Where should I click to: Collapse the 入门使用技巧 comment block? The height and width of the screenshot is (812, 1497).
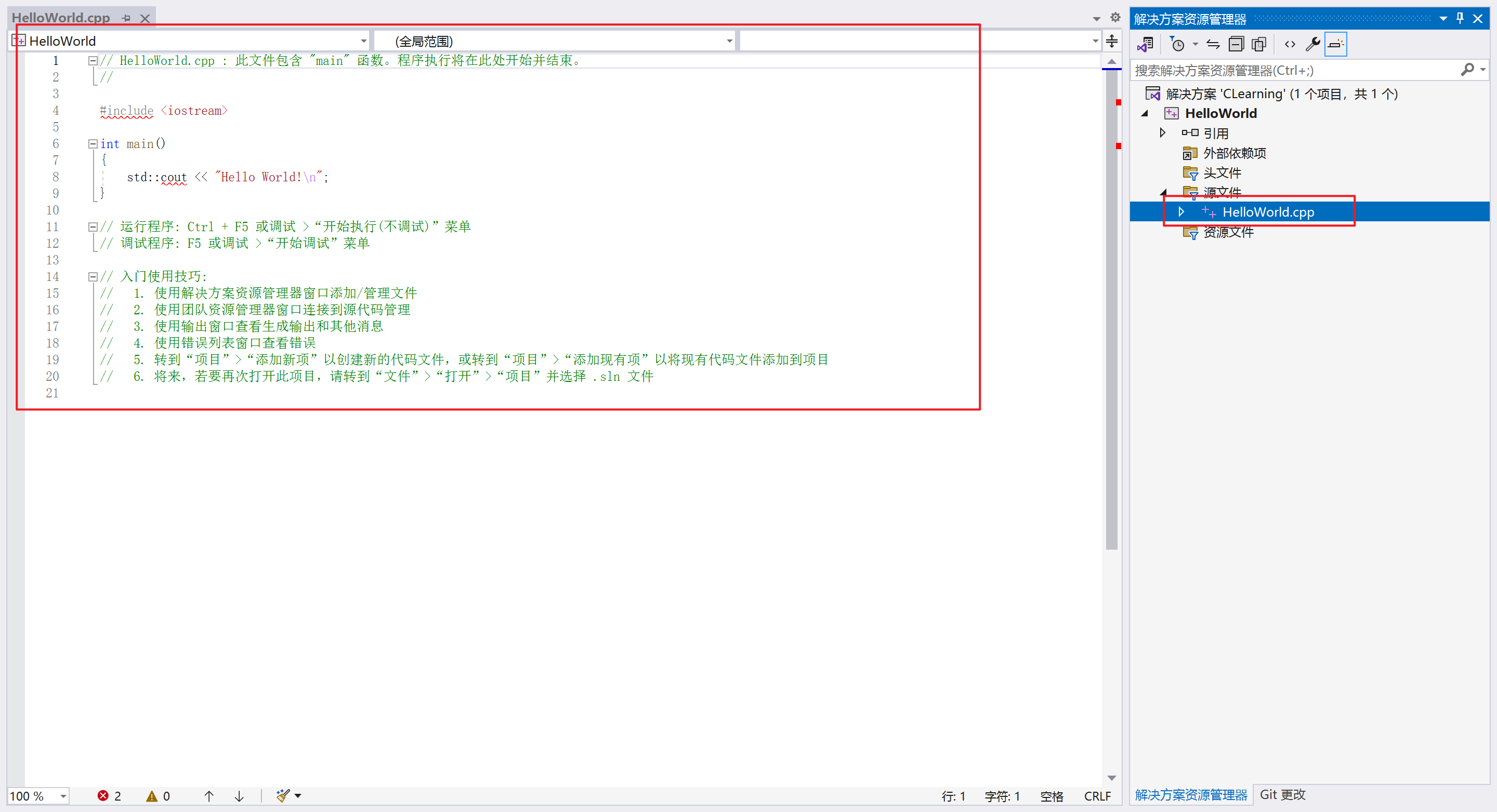(x=93, y=276)
